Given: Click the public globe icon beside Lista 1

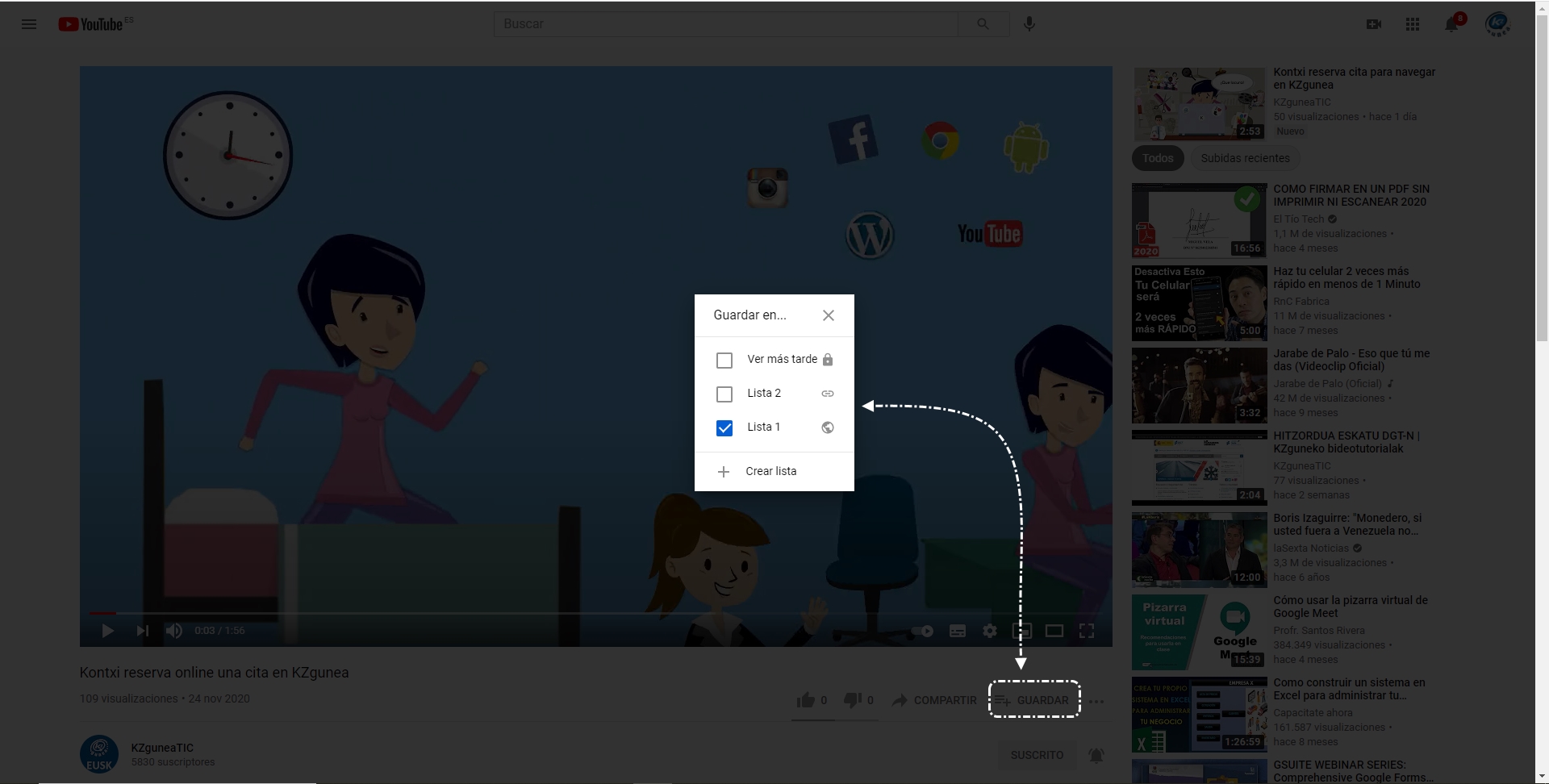Looking at the screenshot, I should pos(828,427).
